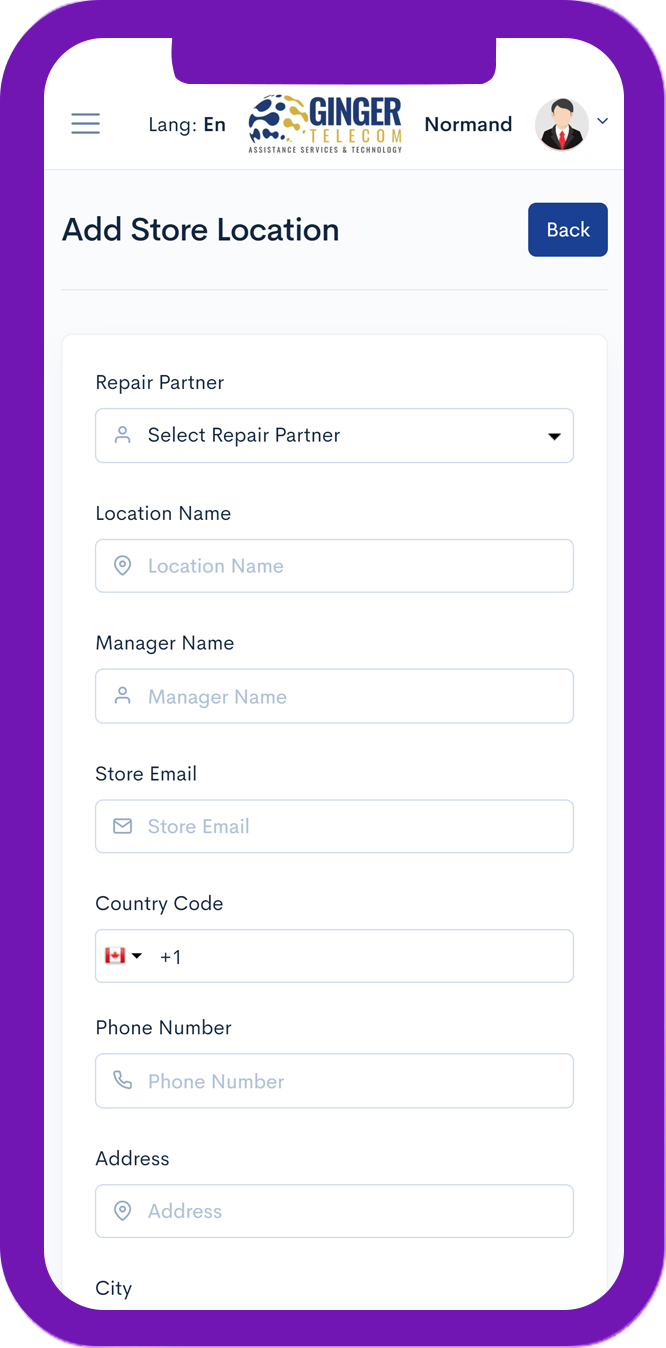Open the Lang: En language menu
The width and height of the screenshot is (666, 1348).
coord(187,125)
